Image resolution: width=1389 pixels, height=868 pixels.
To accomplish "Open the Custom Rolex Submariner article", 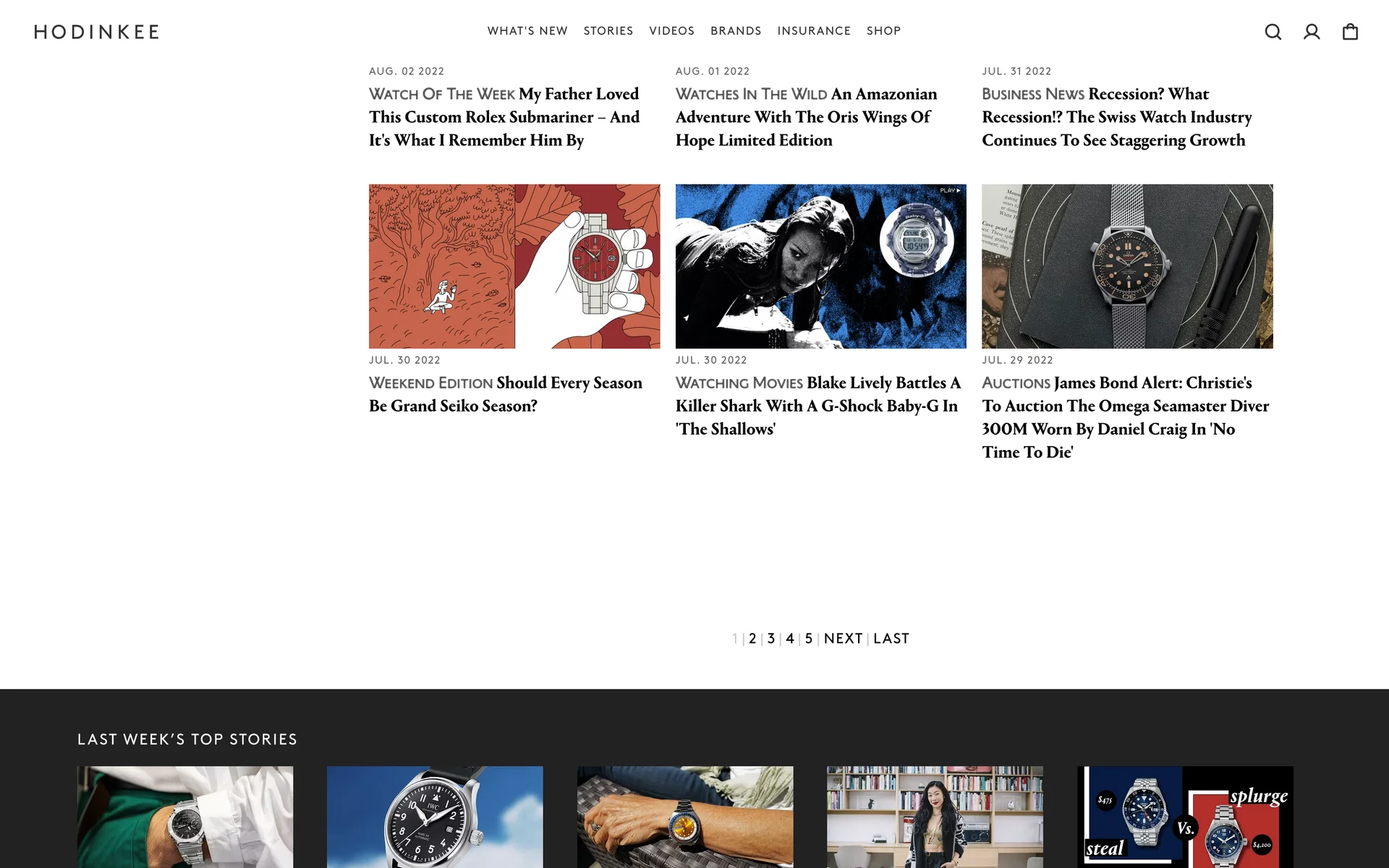I will tap(504, 117).
